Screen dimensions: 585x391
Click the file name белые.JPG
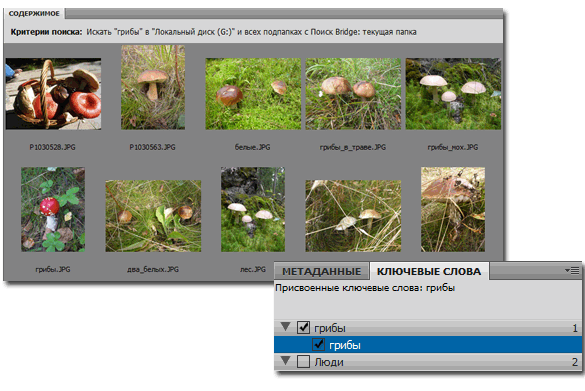(x=253, y=147)
